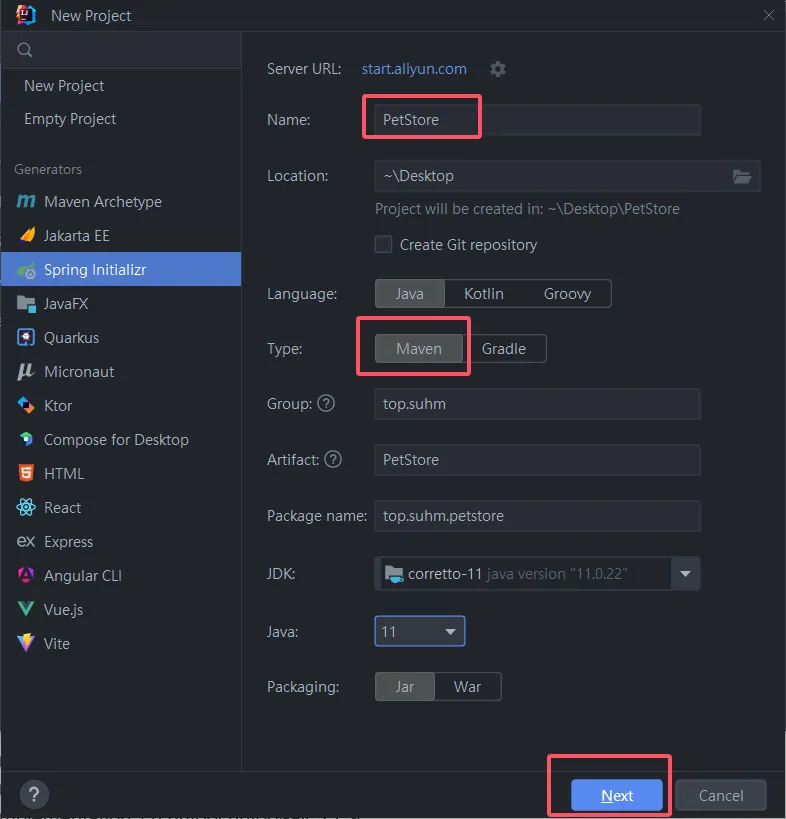This screenshot has width=786, height=819.
Task: Select the Jakarta EE generator icon
Action: [26, 236]
